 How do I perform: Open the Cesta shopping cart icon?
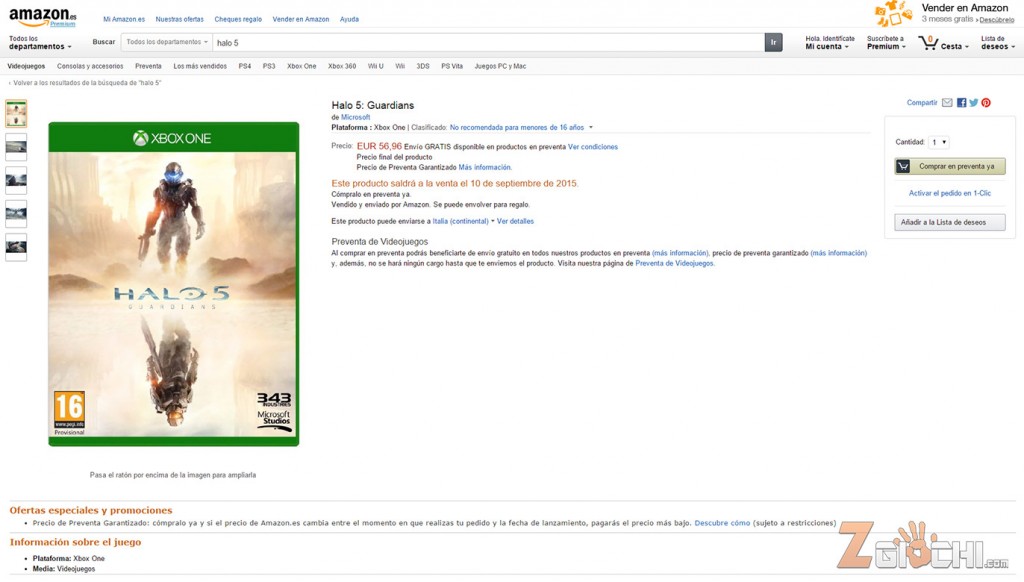928,44
